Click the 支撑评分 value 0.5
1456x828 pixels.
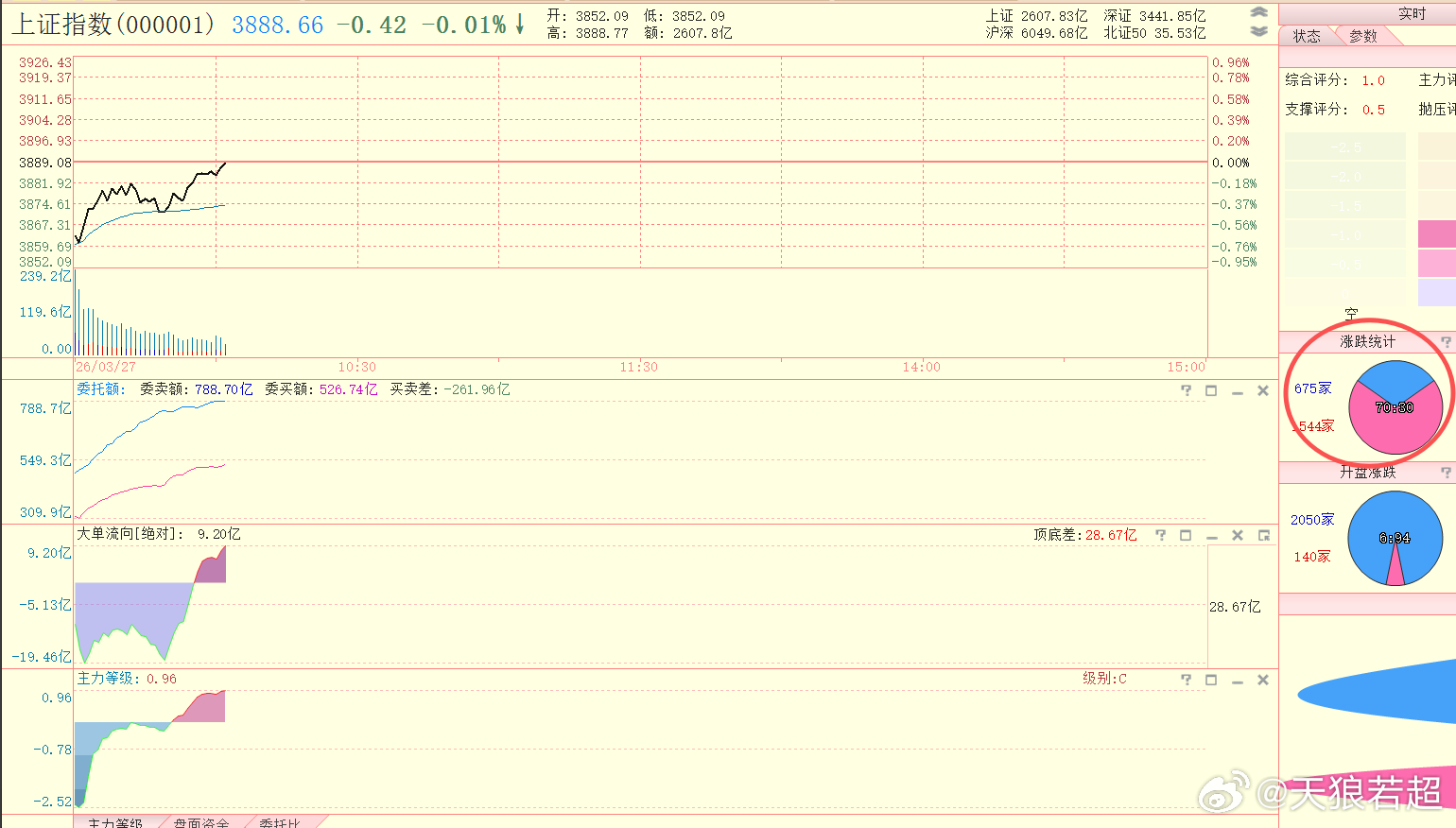[1373, 110]
